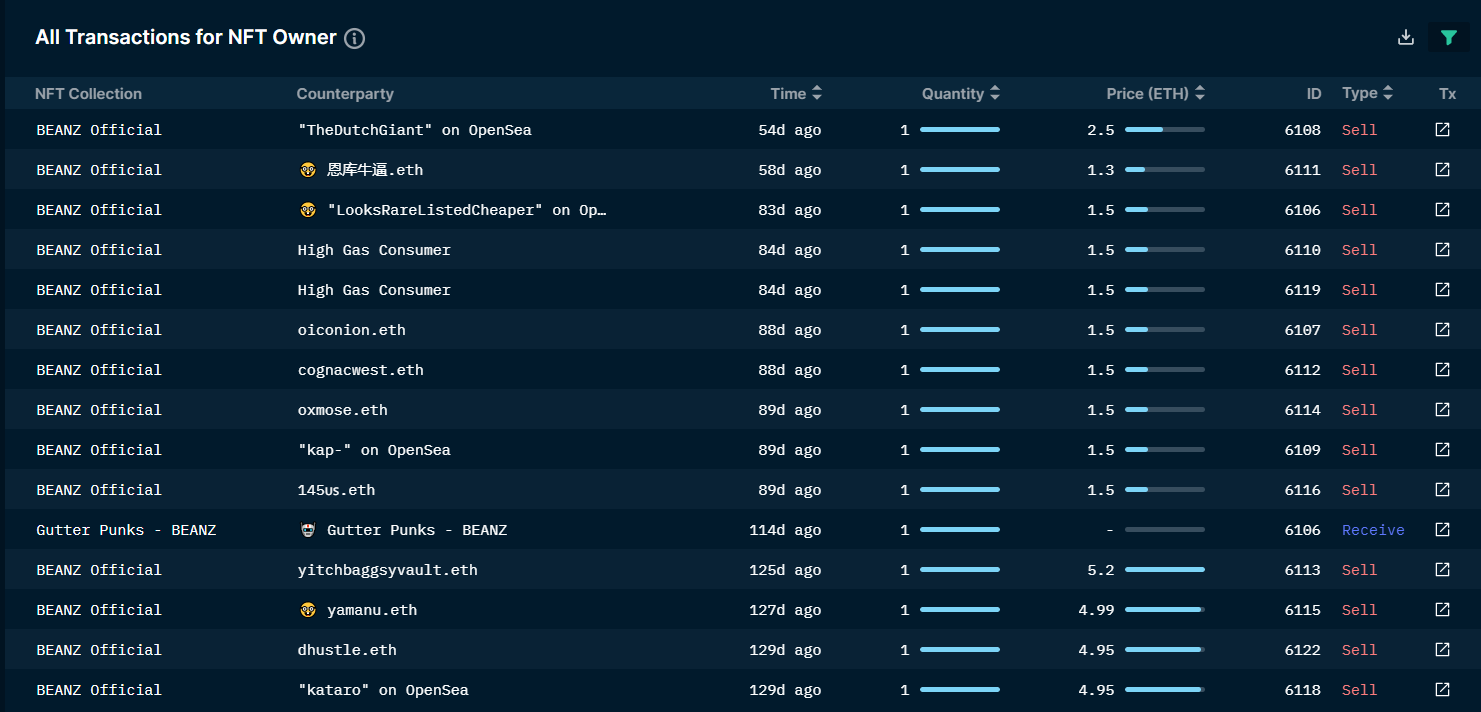
Task: Click the Sell label for ID 6113
Action: [x=1359, y=570]
